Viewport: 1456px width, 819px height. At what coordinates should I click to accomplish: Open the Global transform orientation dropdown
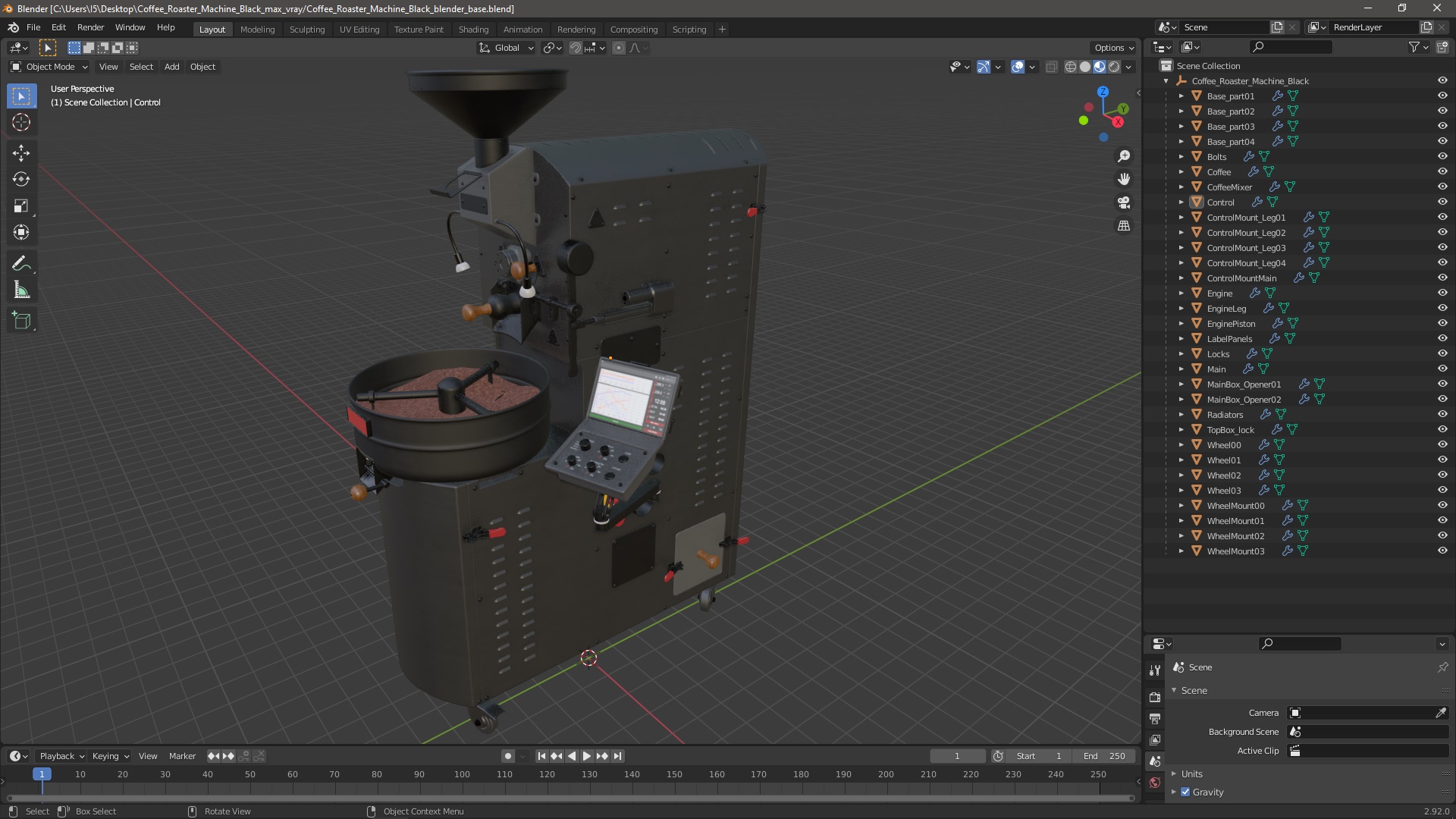[x=507, y=48]
